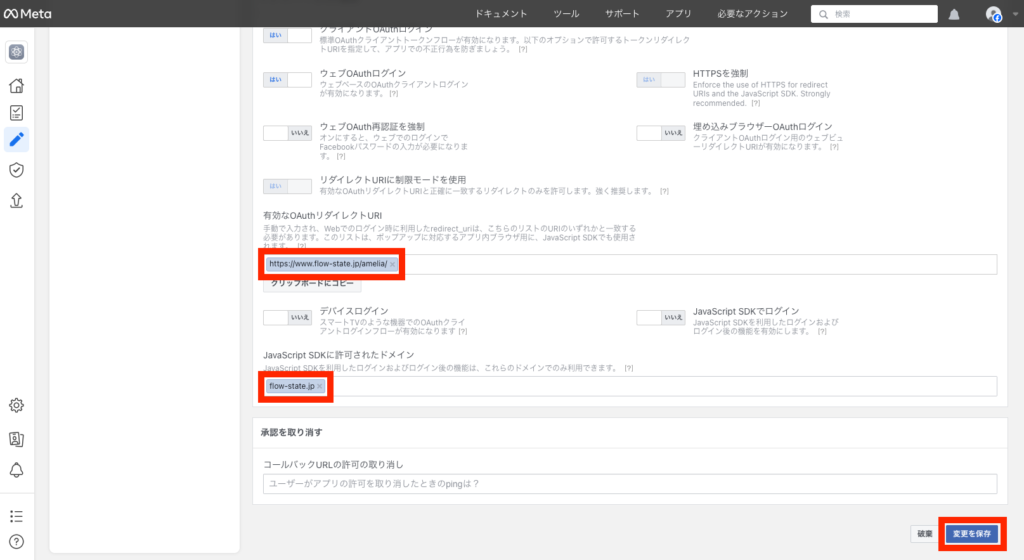1024x560 pixels.
Task: Open the shield review icon in sidebar
Action: [16, 170]
